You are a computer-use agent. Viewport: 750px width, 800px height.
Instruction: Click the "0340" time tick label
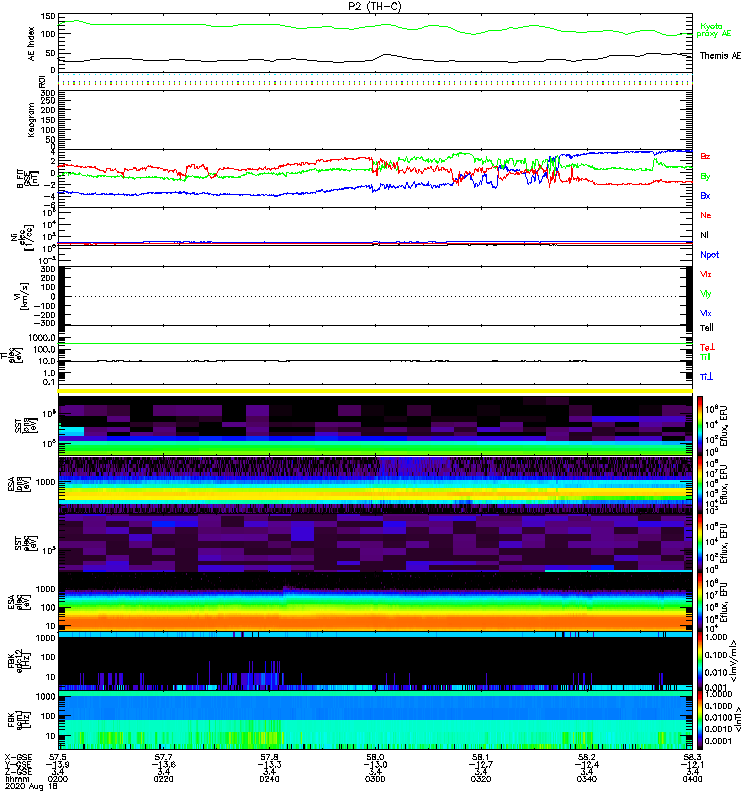(x=587, y=779)
